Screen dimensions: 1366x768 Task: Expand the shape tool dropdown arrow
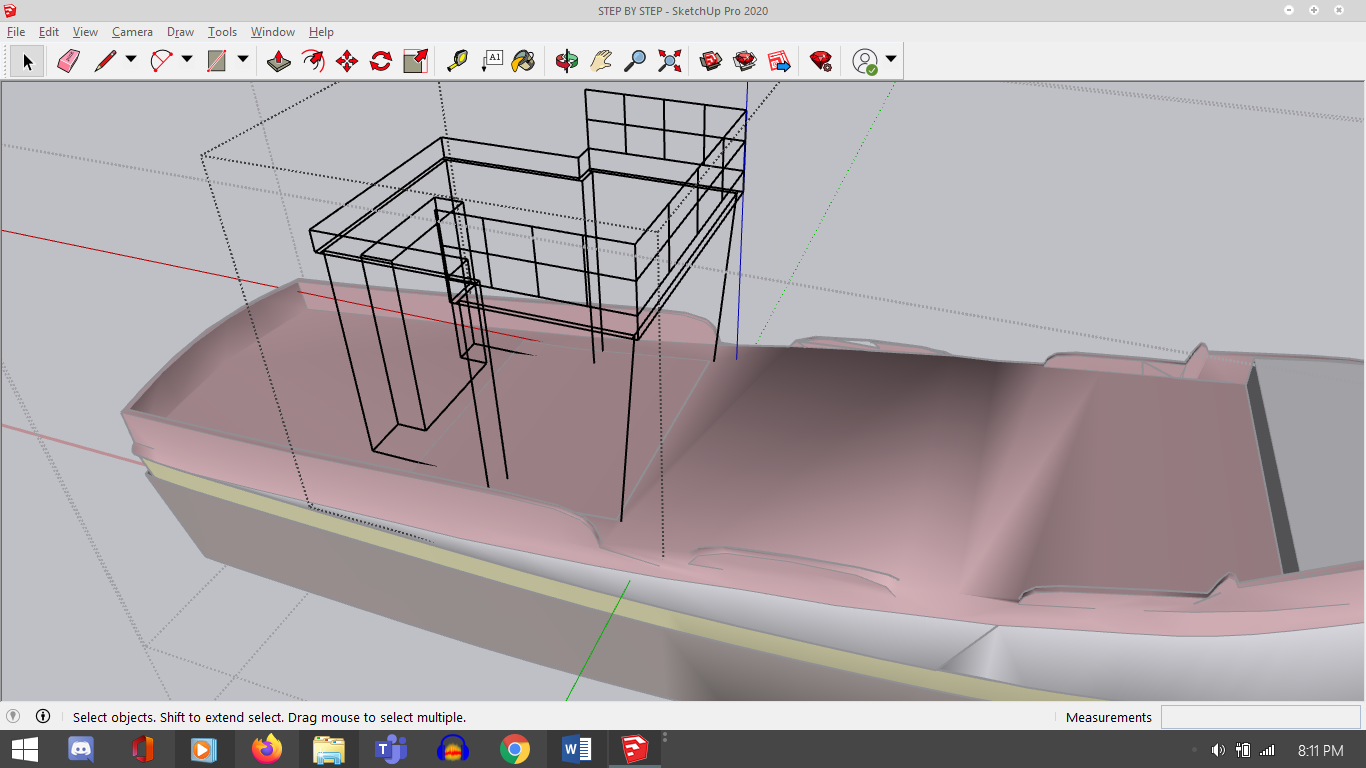pyautogui.click(x=243, y=60)
